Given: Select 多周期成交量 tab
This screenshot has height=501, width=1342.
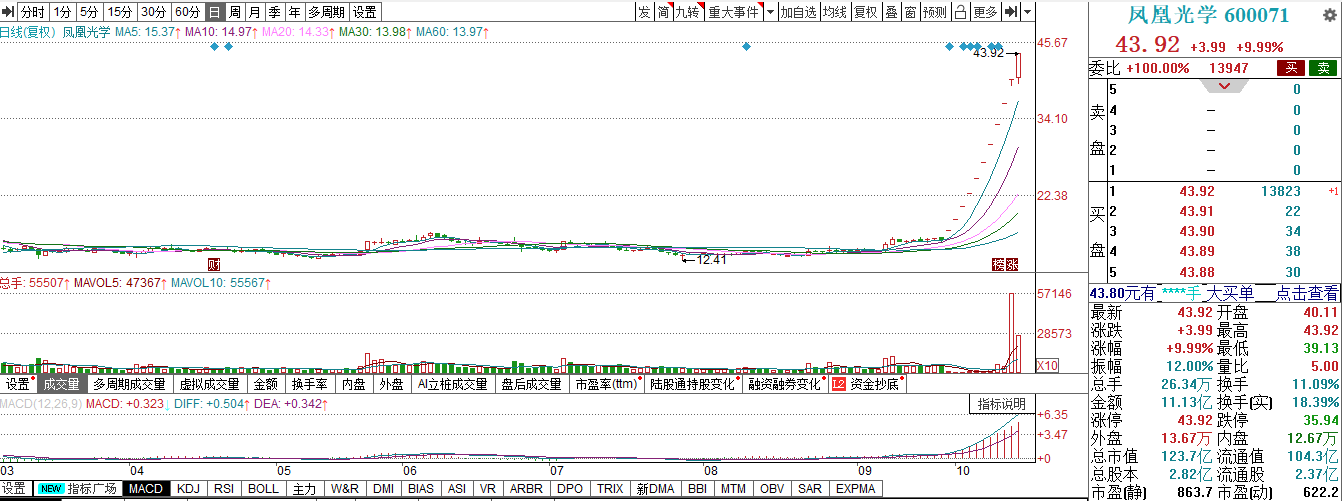Looking at the screenshot, I should [x=130, y=384].
